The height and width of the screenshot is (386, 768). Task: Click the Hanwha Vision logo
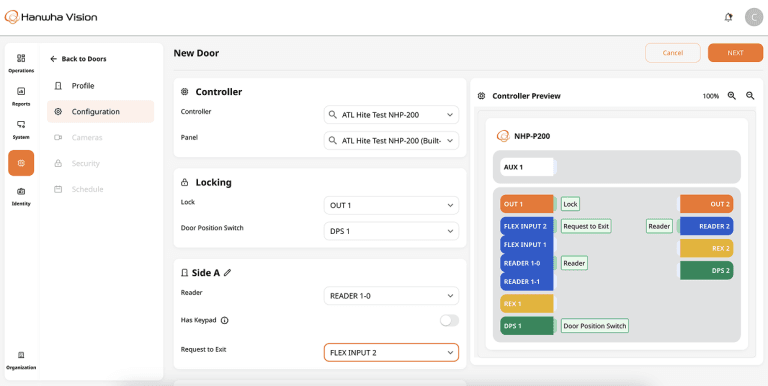51,17
